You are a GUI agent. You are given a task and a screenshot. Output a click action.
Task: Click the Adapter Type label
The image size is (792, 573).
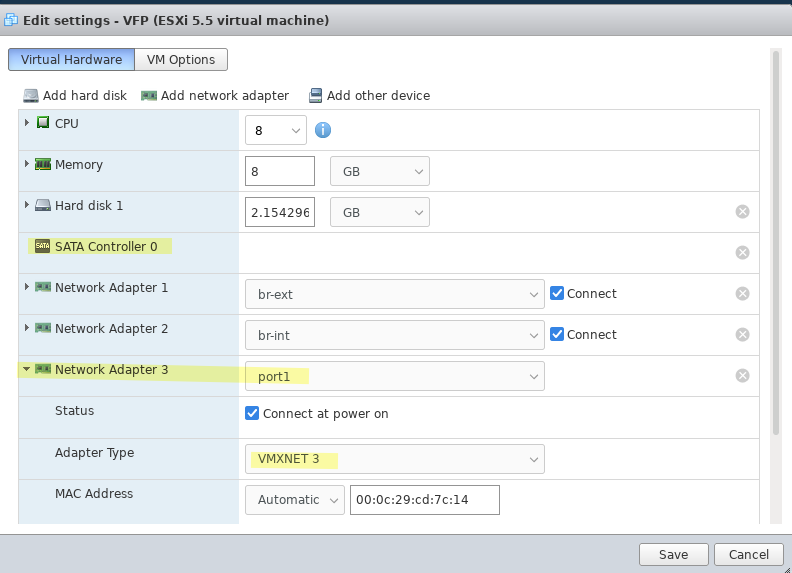(94, 453)
